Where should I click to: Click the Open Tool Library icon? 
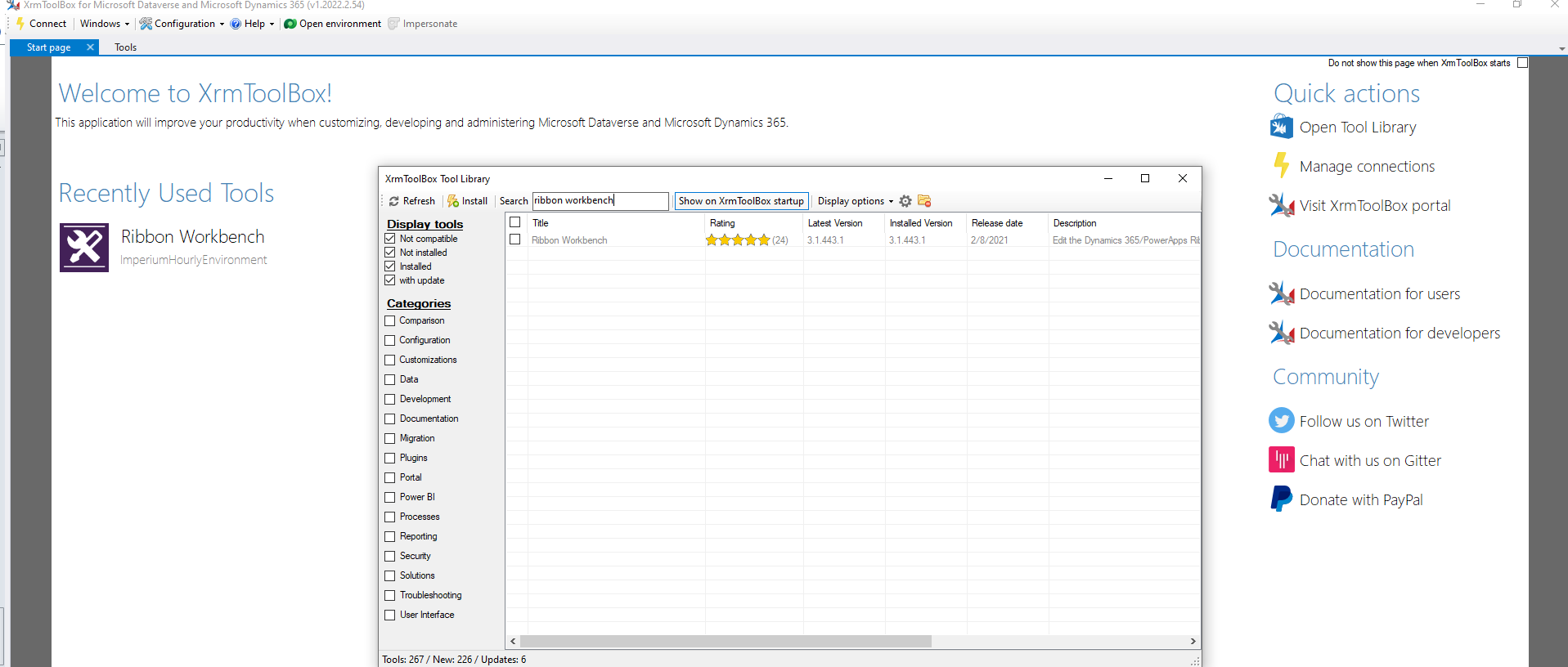pos(1281,128)
